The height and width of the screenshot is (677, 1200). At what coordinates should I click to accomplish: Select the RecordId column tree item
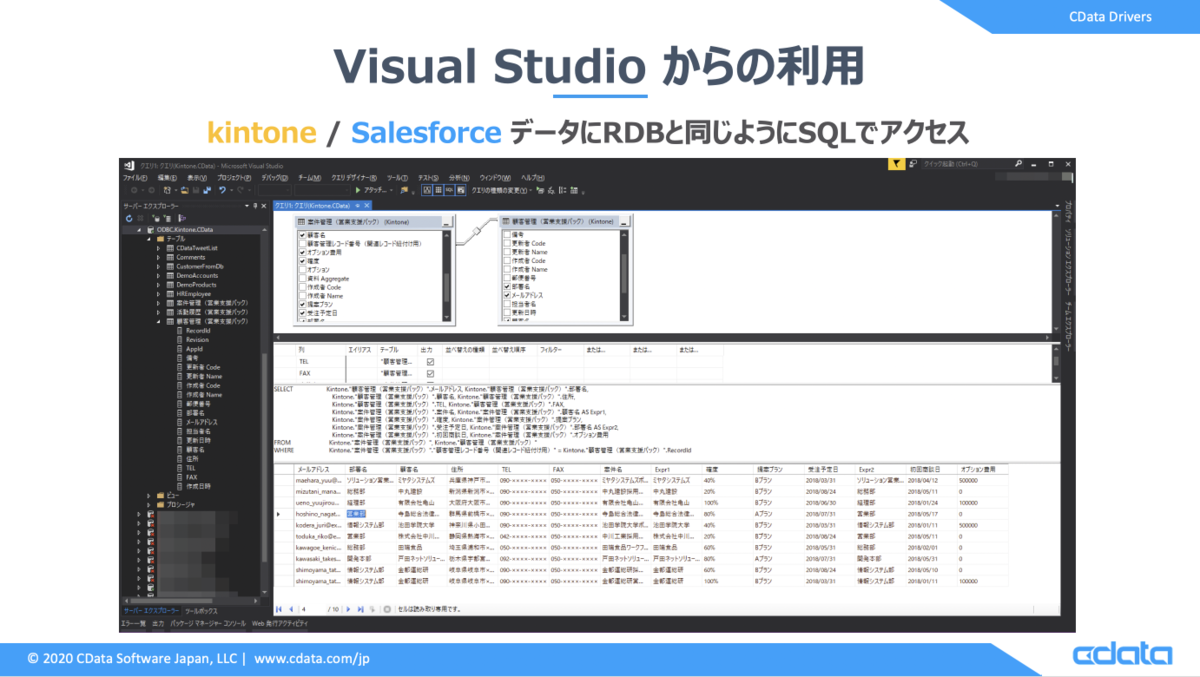click(x=197, y=331)
